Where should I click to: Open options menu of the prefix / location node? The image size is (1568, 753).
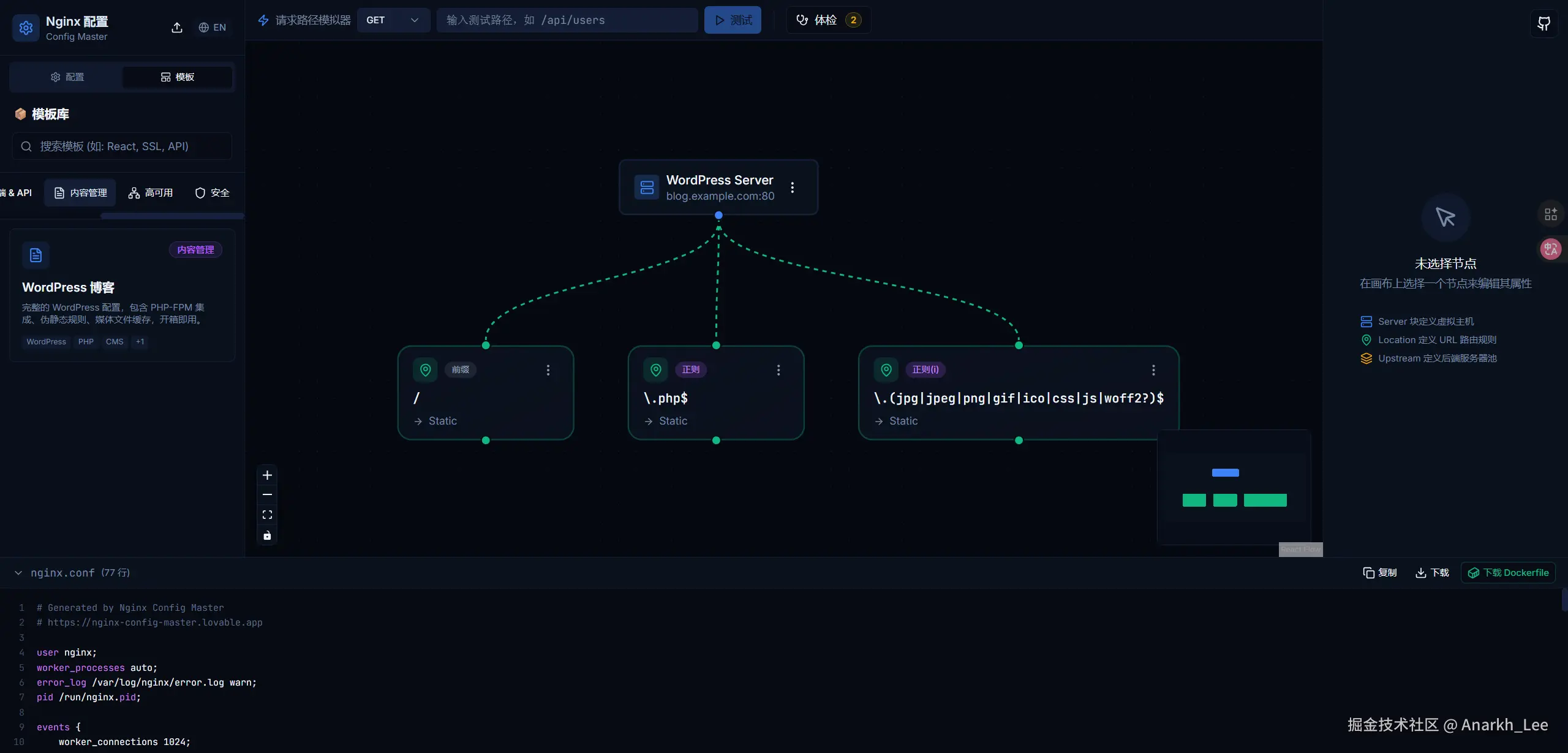[548, 370]
